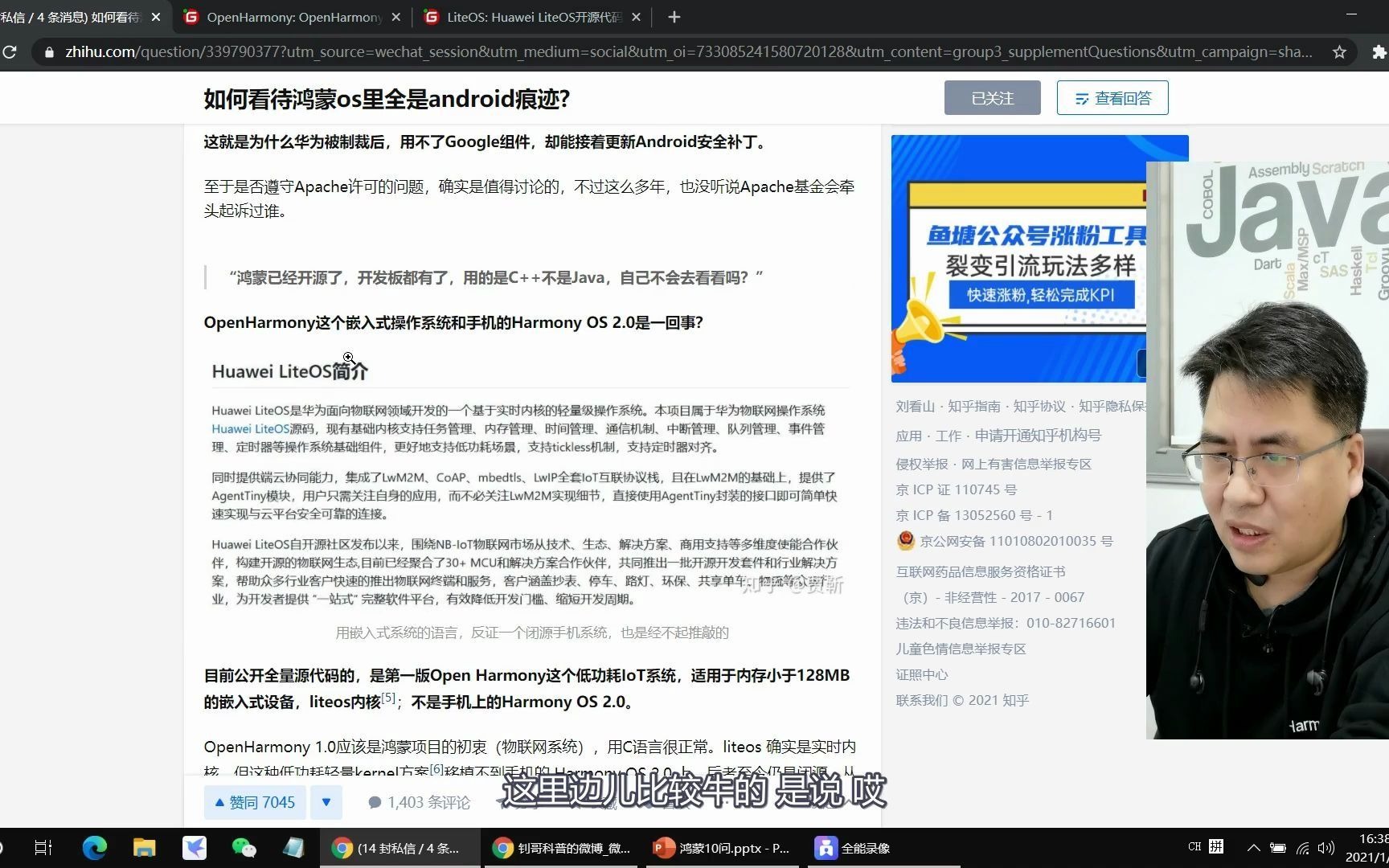Reload the current page
1389x868 pixels.
coord(10,52)
